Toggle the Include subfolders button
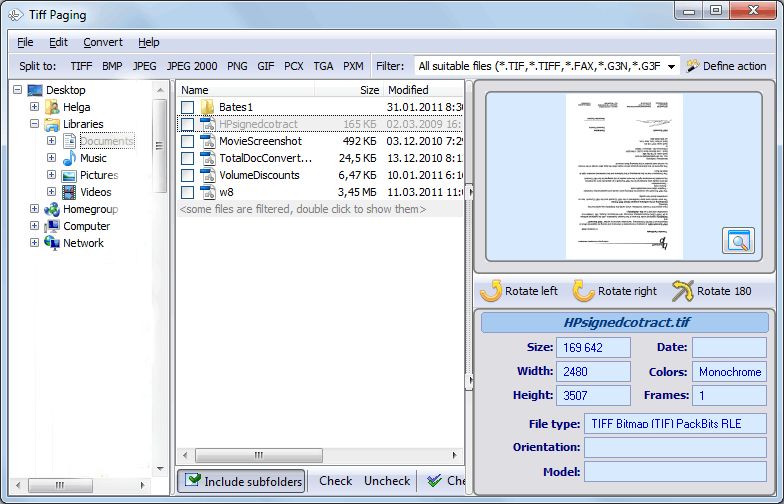This screenshot has height=504, width=784. click(242, 481)
